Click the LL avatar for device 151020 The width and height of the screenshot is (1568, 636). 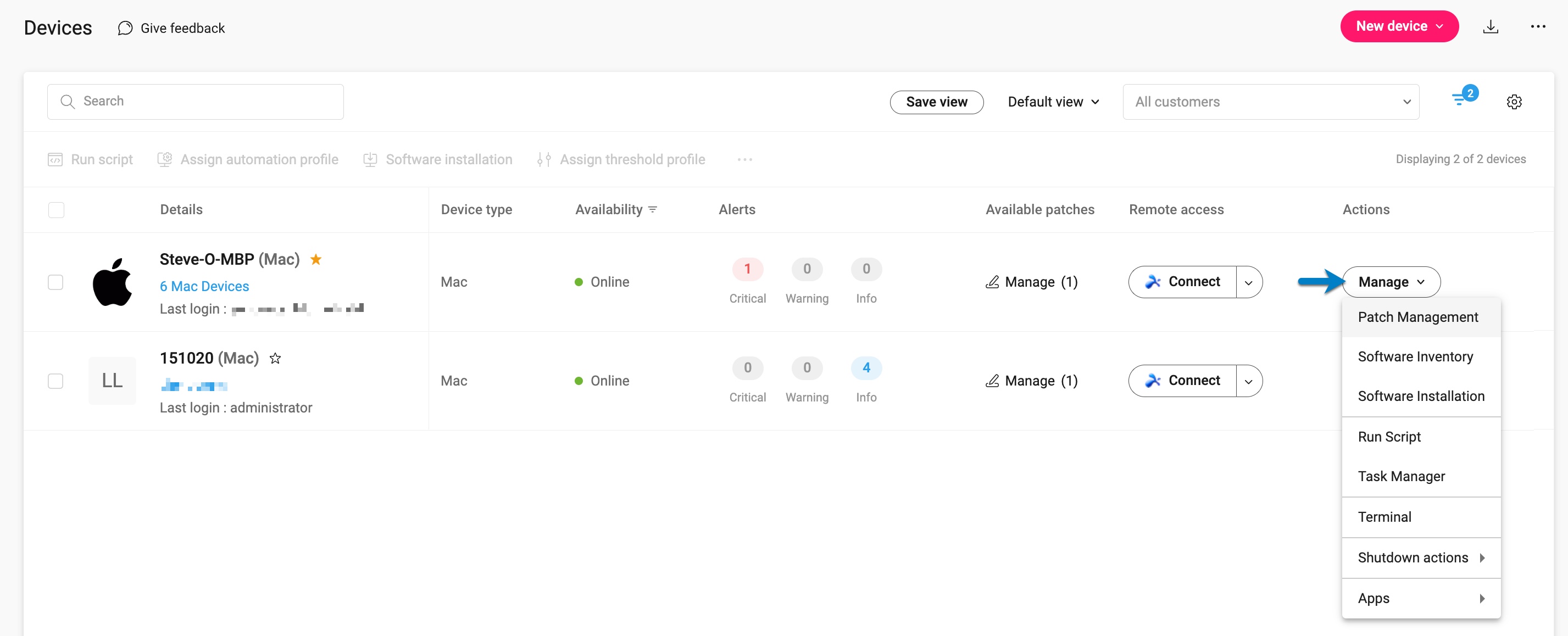[112, 381]
